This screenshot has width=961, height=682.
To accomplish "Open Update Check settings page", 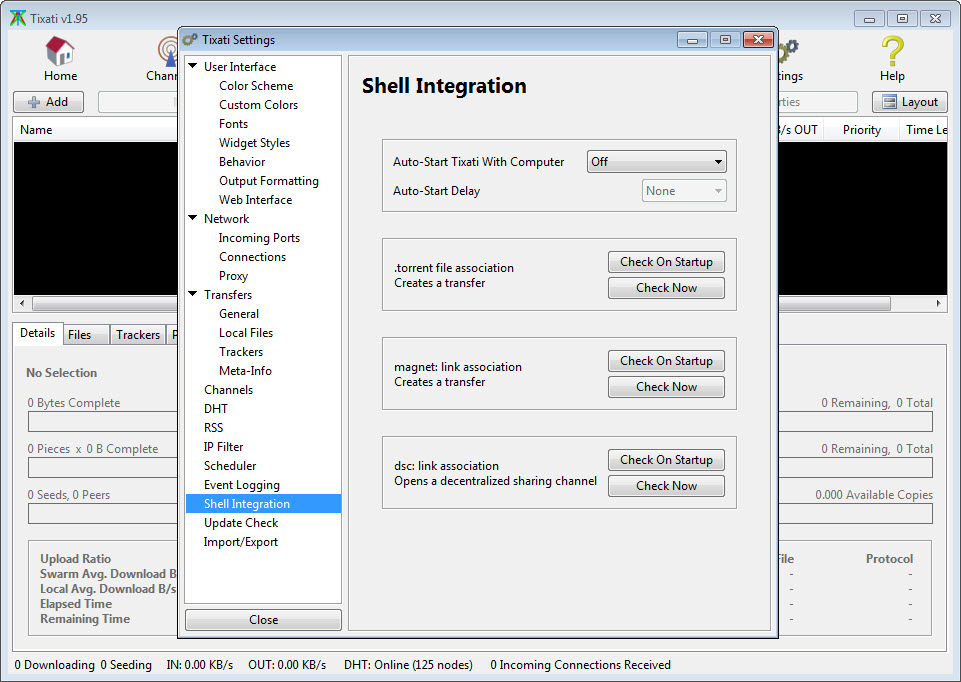I will (241, 523).
